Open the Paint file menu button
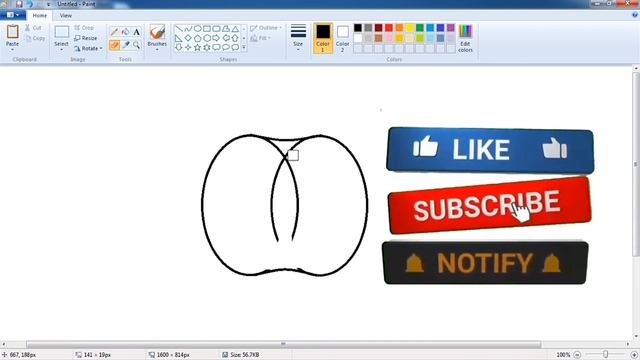 click(x=13, y=15)
